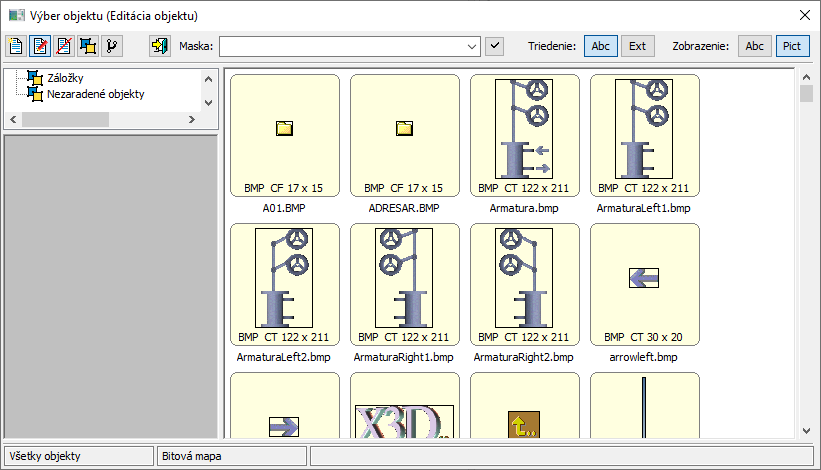Click the thumbnail list scroll-down arrow
Image resolution: width=821 pixels, height=470 pixels.
tap(806, 430)
